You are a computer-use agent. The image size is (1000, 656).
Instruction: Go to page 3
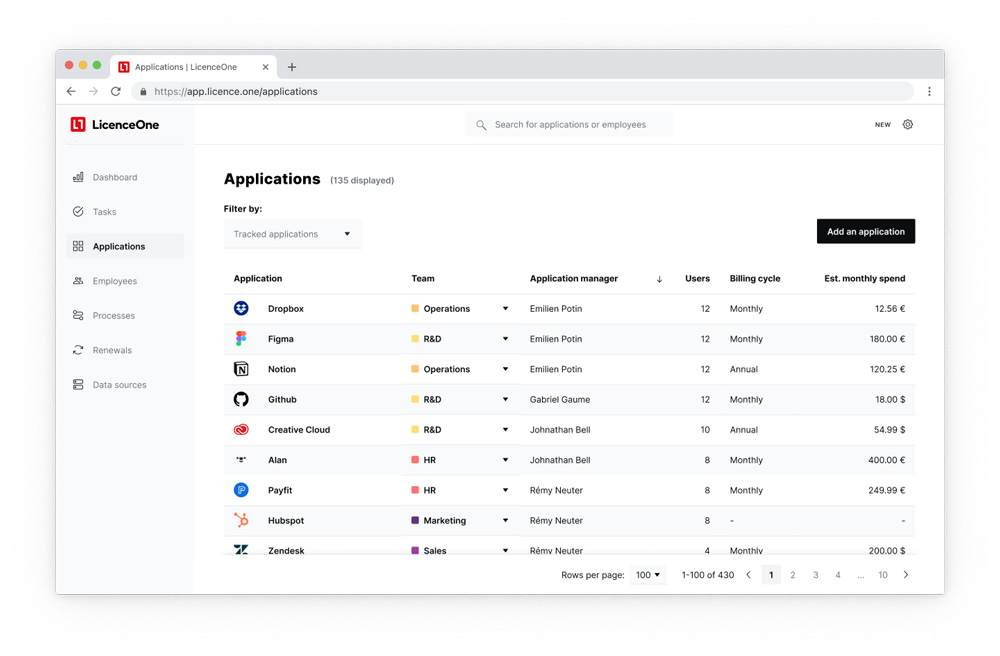(815, 575)
